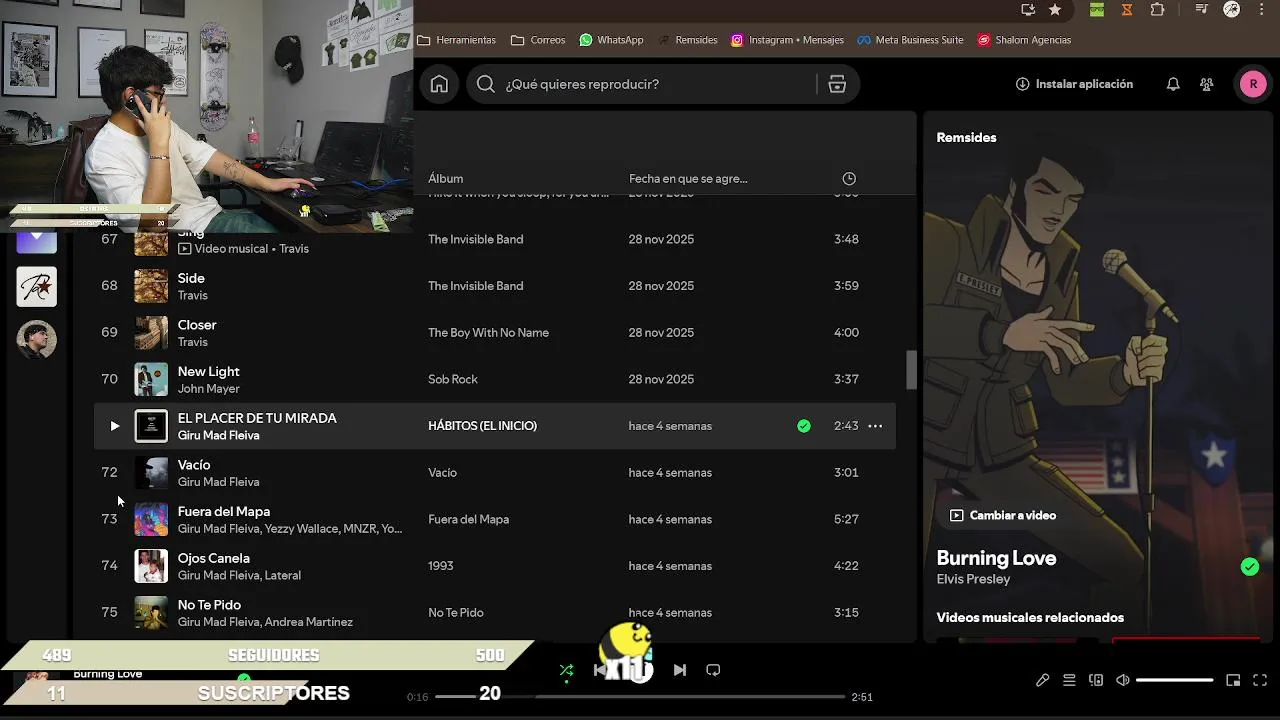Go to Spotify Home via house icon
This screenshot has height=720, width=1280.
pos(439,84)
